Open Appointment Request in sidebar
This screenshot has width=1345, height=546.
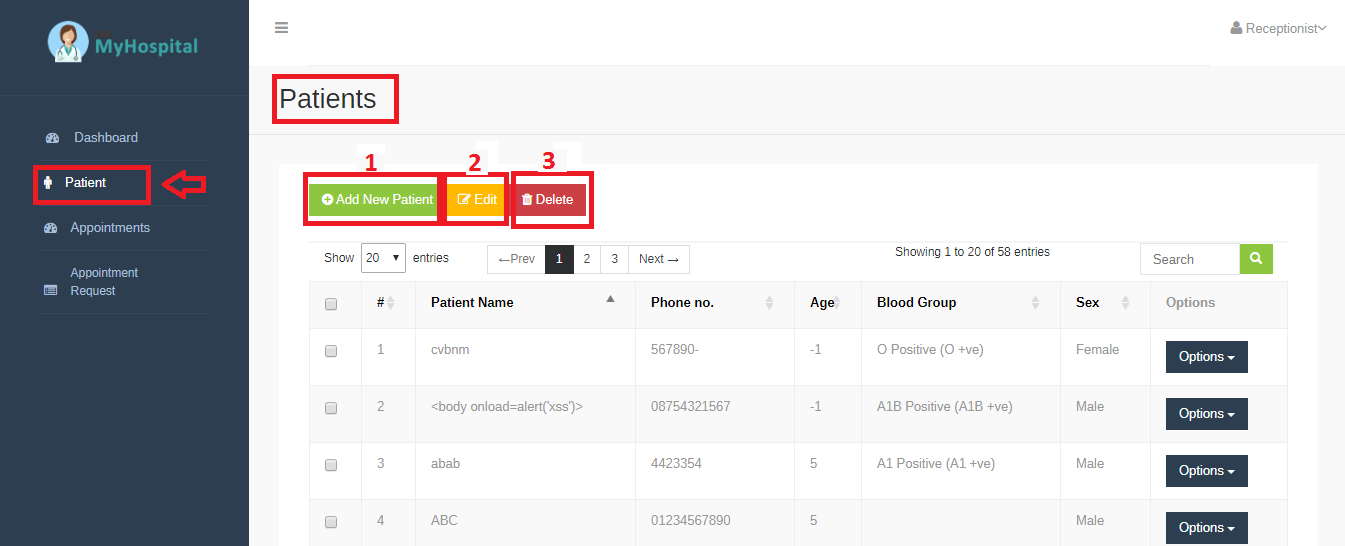104,282
